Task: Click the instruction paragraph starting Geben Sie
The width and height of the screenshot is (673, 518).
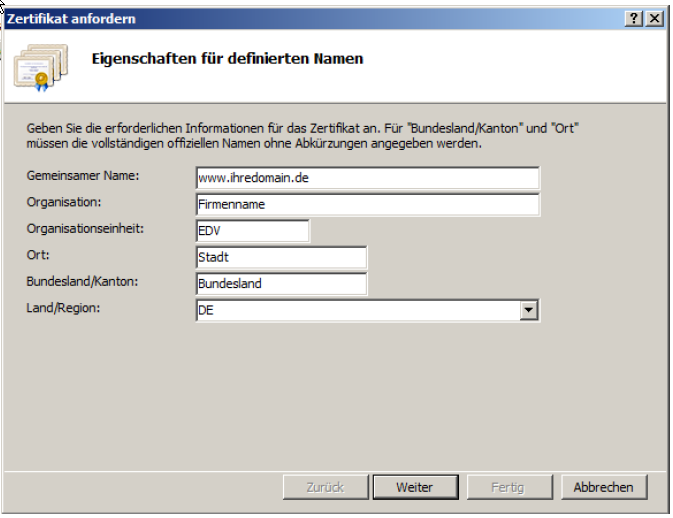Action: pos(303,136)
